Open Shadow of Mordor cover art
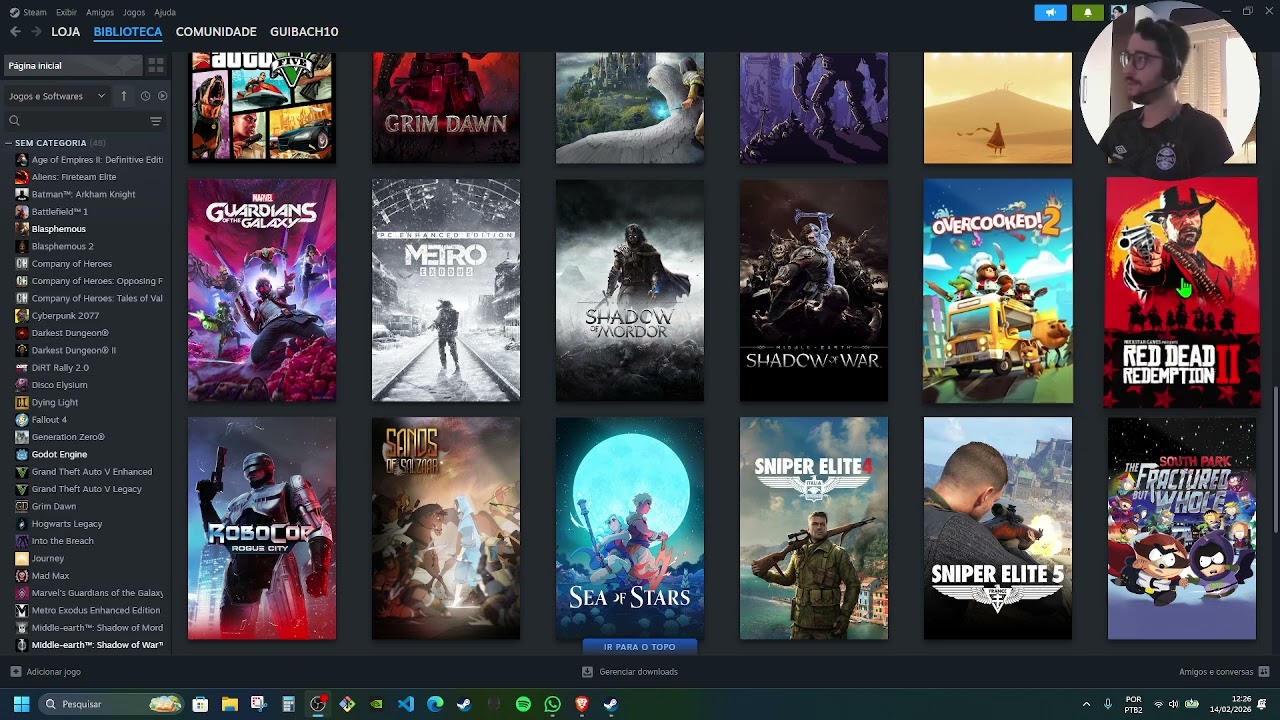The image size is (1280, 720). click(x=630, y=290)
